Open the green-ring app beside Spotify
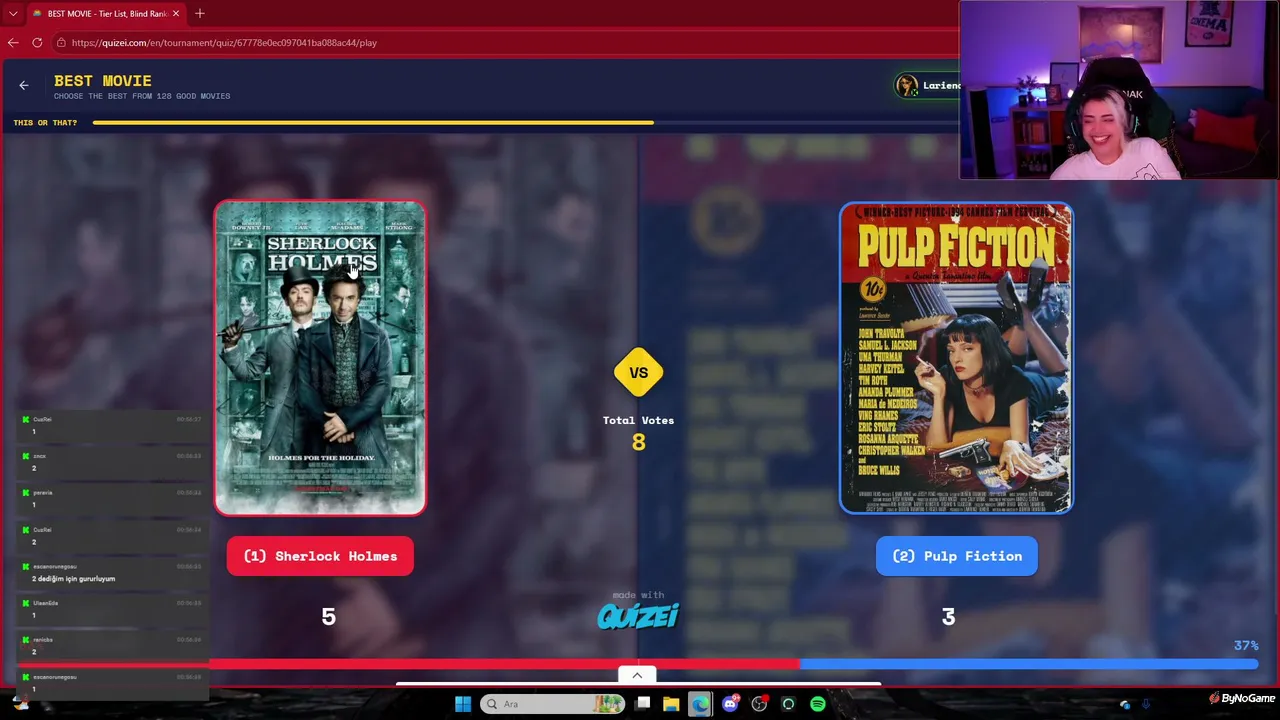Screen dimensions: 1280x720 click(x=788, y=704)
